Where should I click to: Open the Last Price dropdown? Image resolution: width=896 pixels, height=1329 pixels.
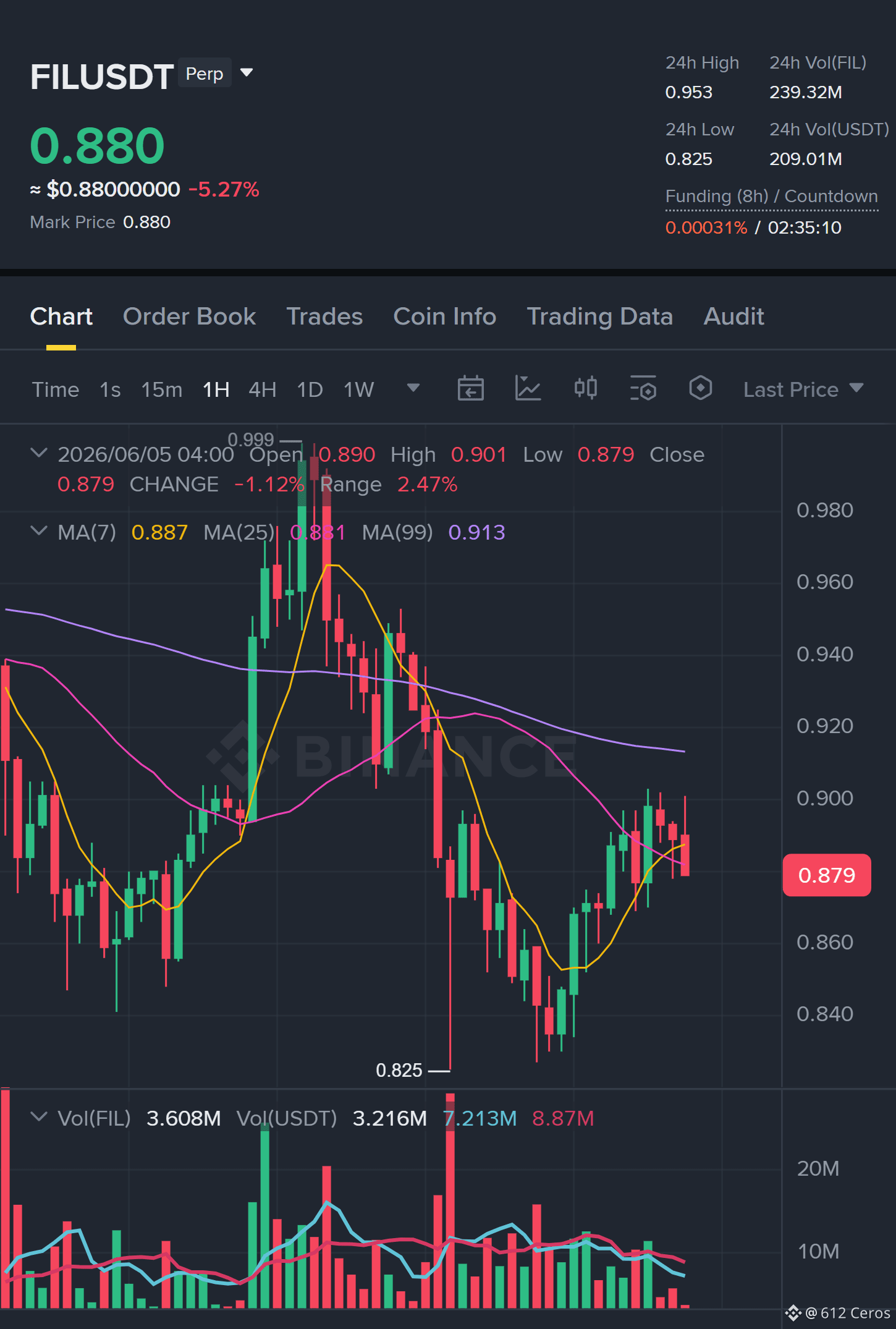[x=803, y=389]
